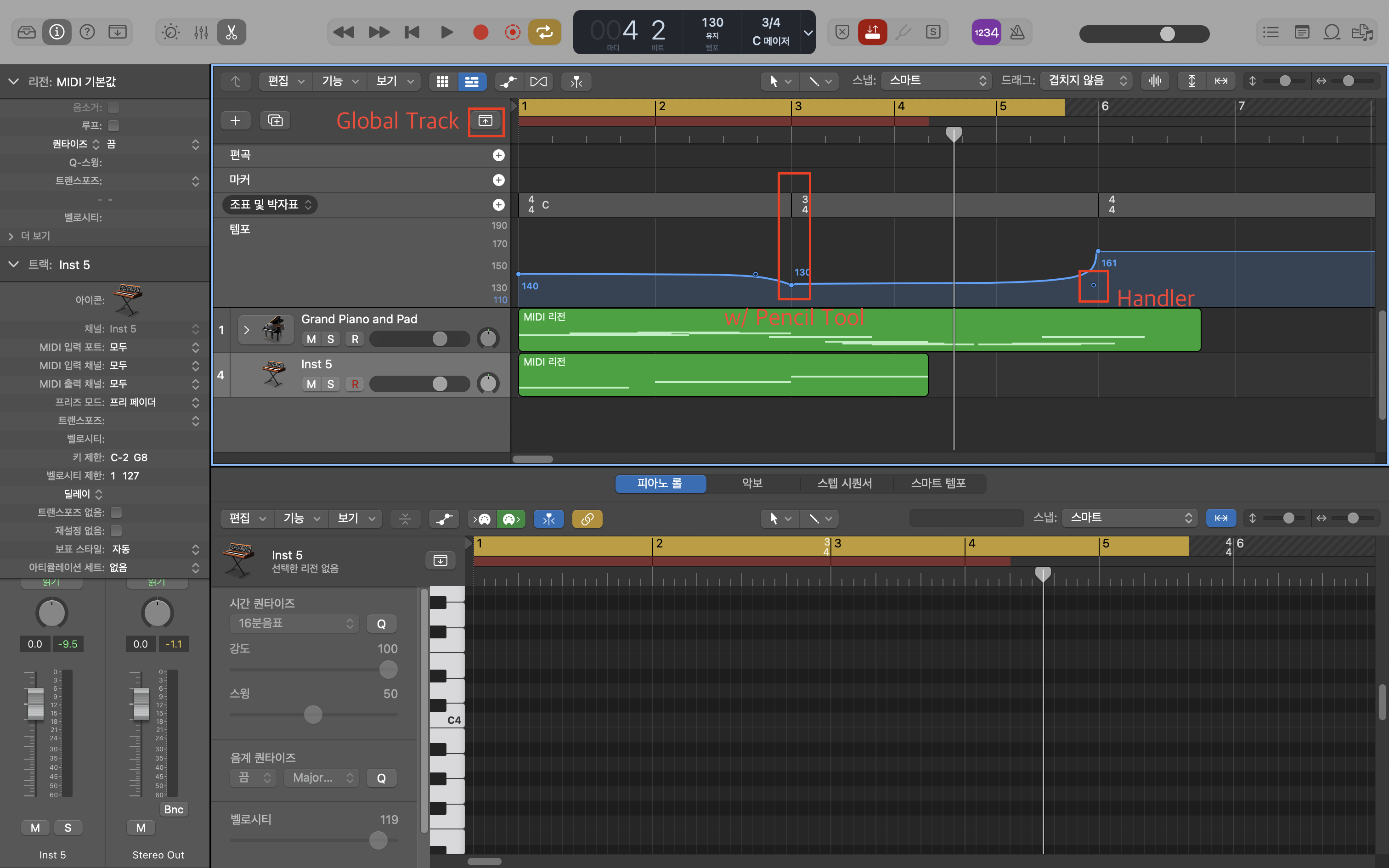Viewport: 1389px width, 868px height.
Task: Switch to the 스마트 템포 tab
Action: click(938, 483)
